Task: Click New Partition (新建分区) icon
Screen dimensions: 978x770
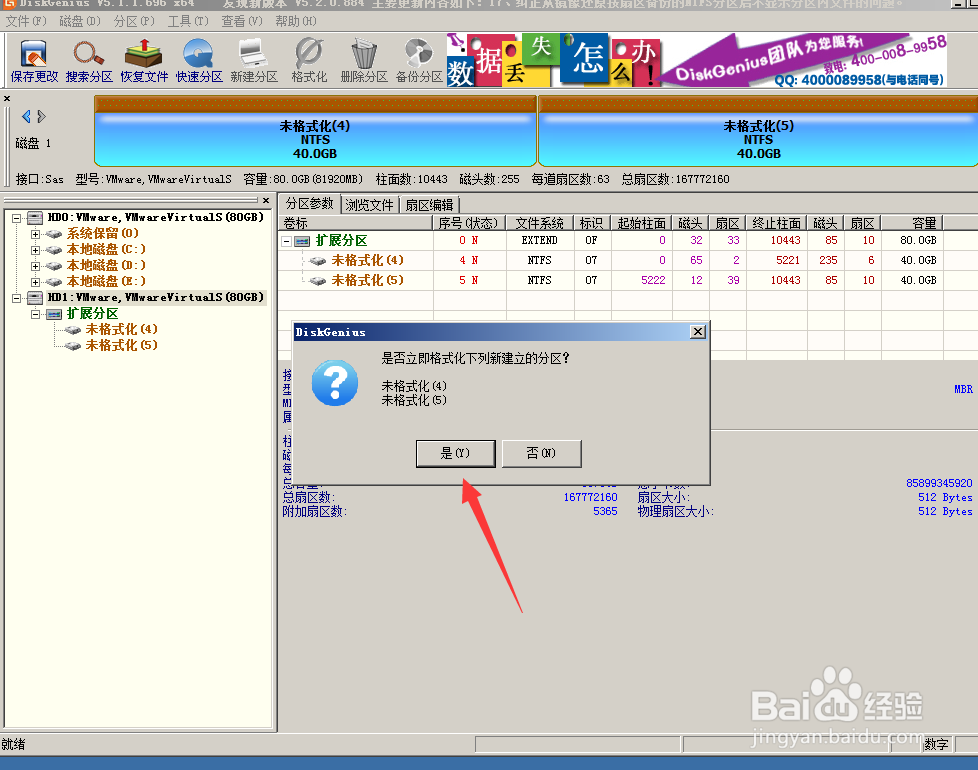Action: point(254,60)
